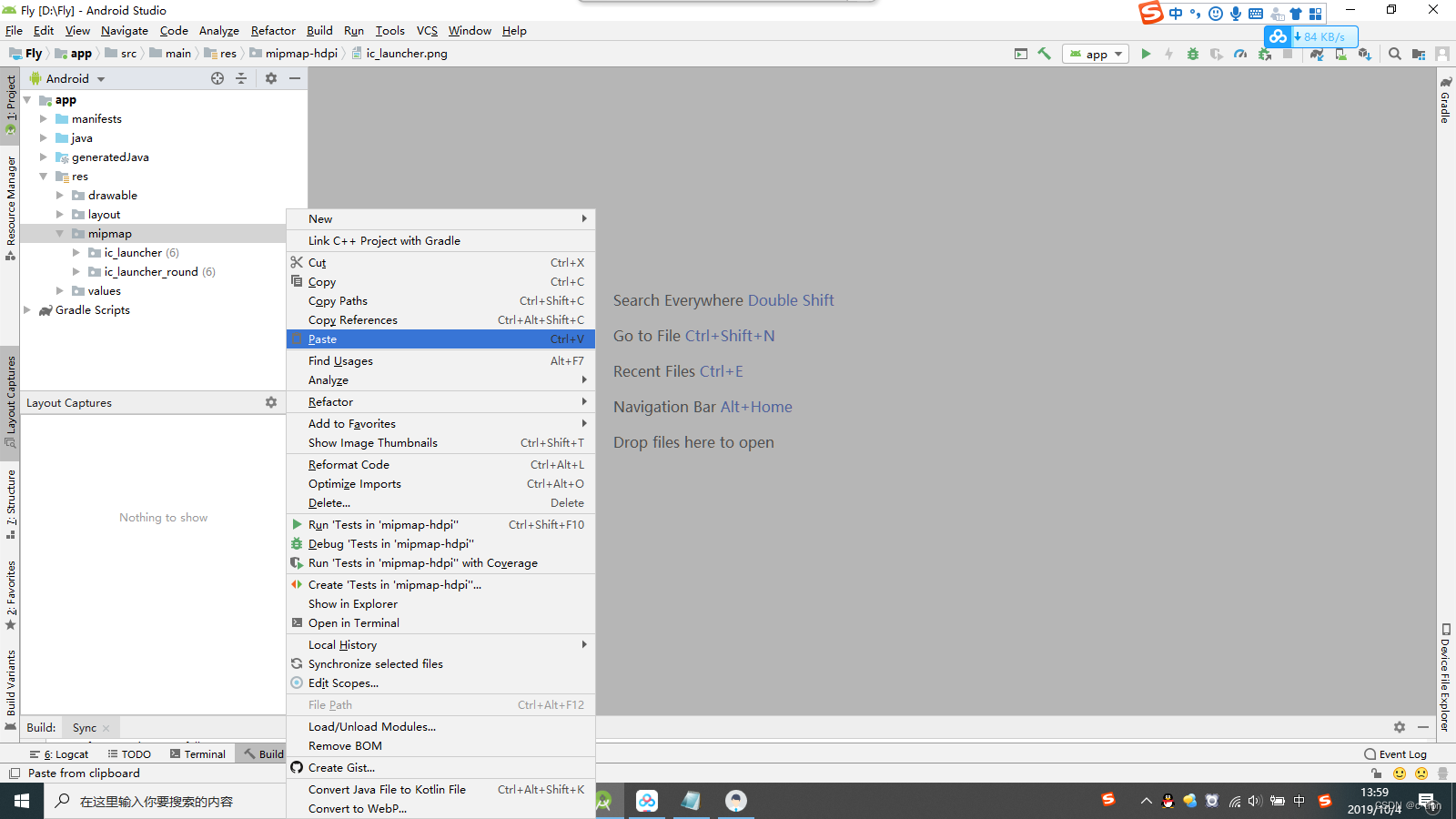Select Show in Explorer menu entry
Screen dimensions: 1456x819
tap(440, 604)
